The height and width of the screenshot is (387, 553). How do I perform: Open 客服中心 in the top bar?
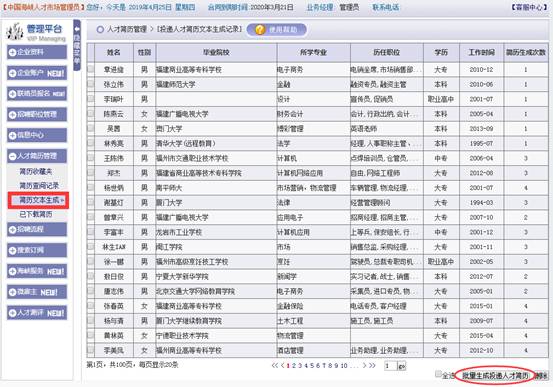click(530, 7)
